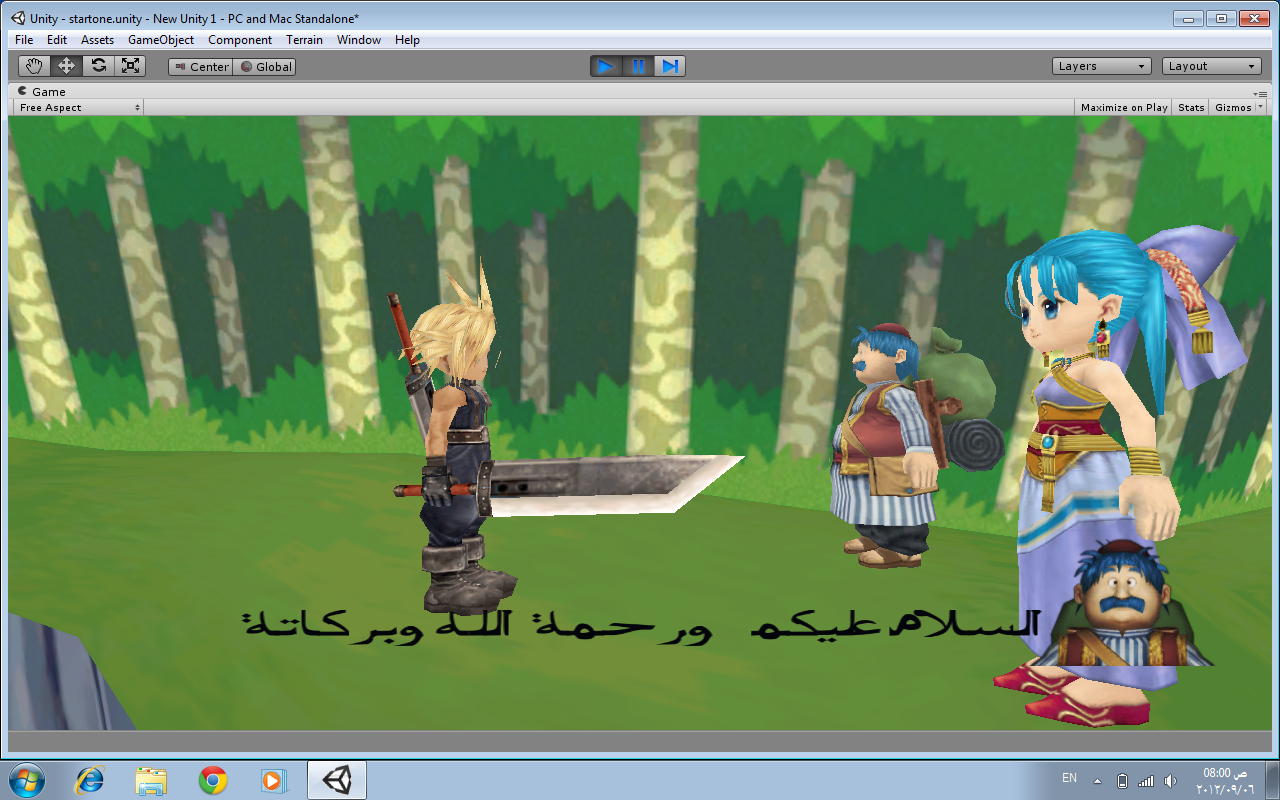Pause the running game

pyautogui.click(x=638, y=66)
